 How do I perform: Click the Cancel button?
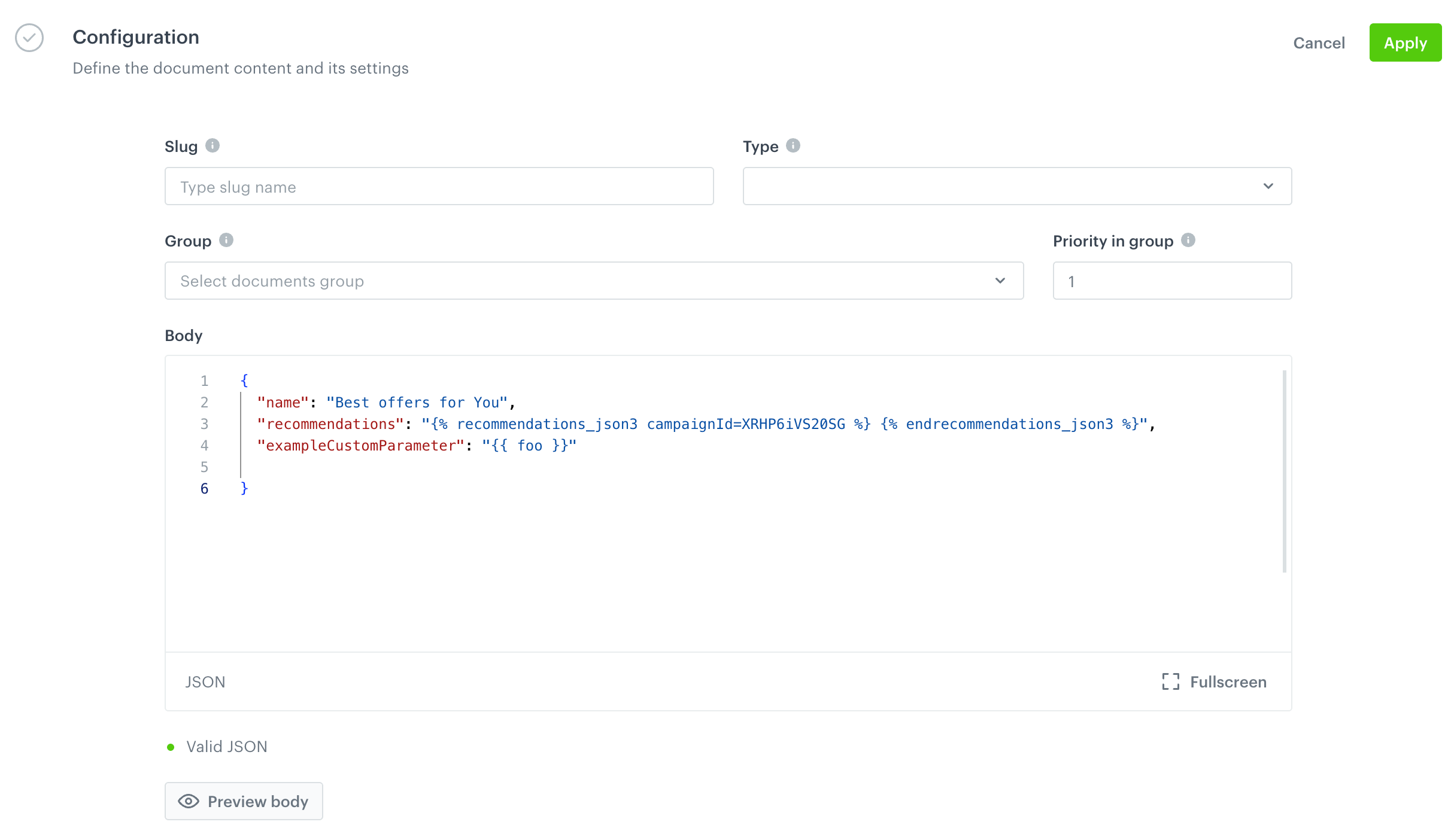tap(1319, 43)
